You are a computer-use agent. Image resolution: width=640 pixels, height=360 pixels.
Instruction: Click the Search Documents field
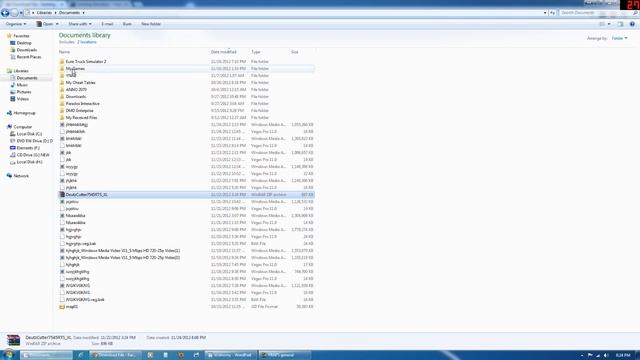595,13
